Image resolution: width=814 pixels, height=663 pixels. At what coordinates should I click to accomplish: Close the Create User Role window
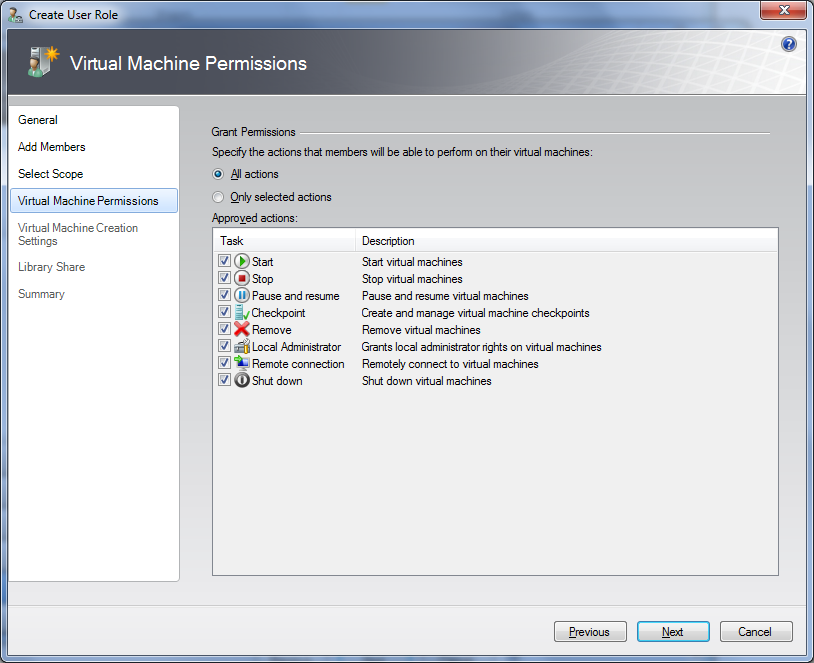(x=784, y=10)
